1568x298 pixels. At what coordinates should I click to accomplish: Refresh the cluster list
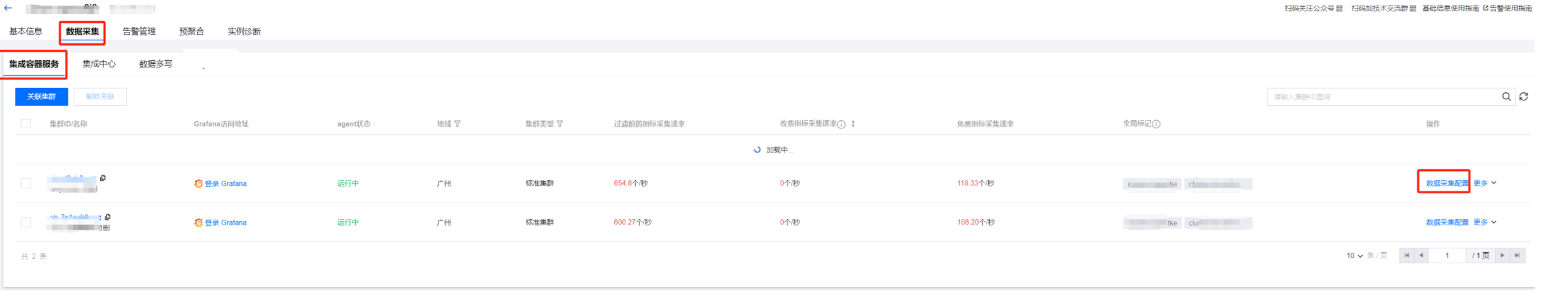point(1523,97)
